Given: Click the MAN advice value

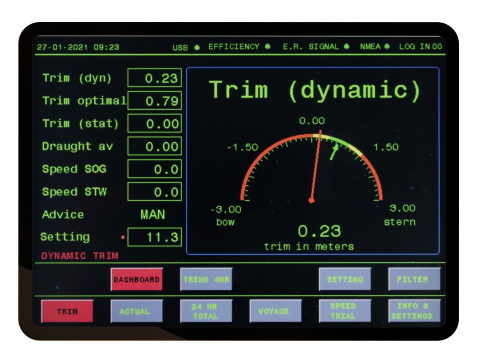Looking at the screenshot, I should [153, 214].
